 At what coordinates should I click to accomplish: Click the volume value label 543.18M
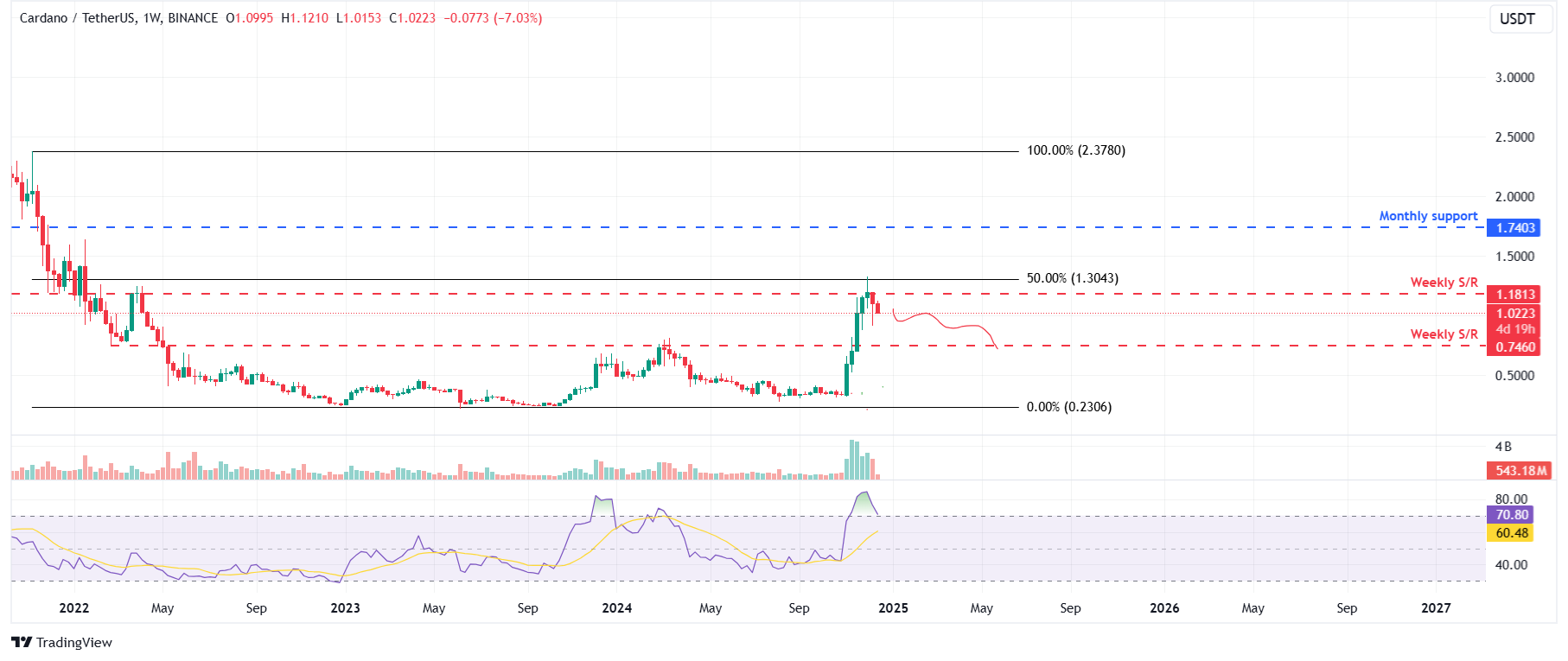click(x=1520, y=471)
